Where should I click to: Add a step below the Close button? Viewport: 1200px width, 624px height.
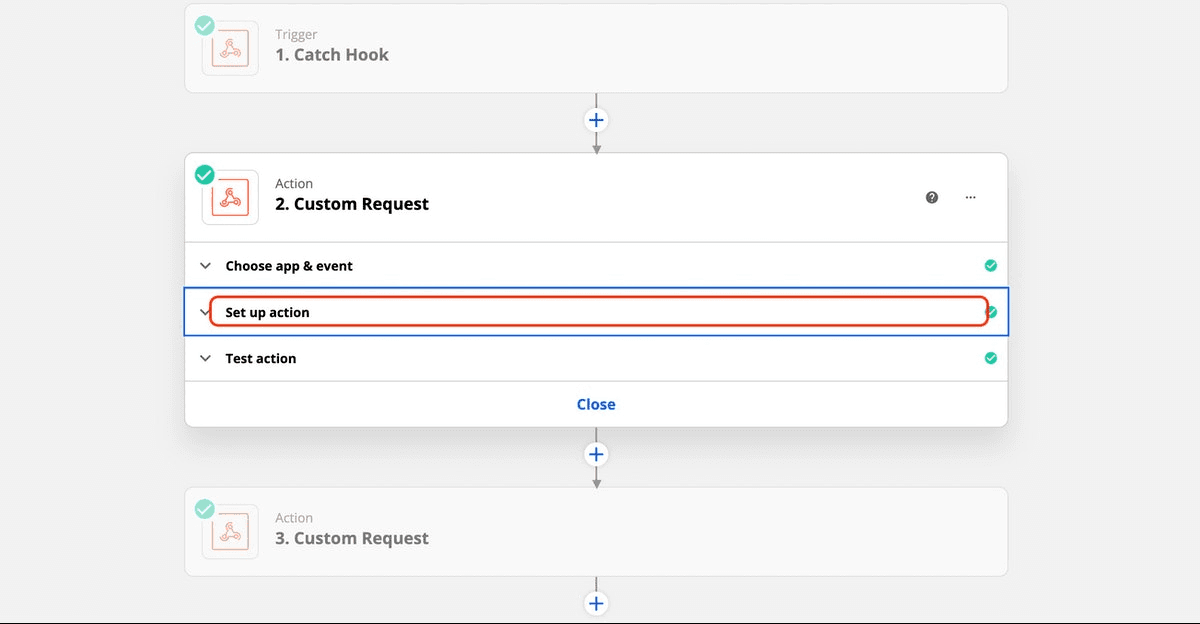pyautogui.click(x=596, y=454)
